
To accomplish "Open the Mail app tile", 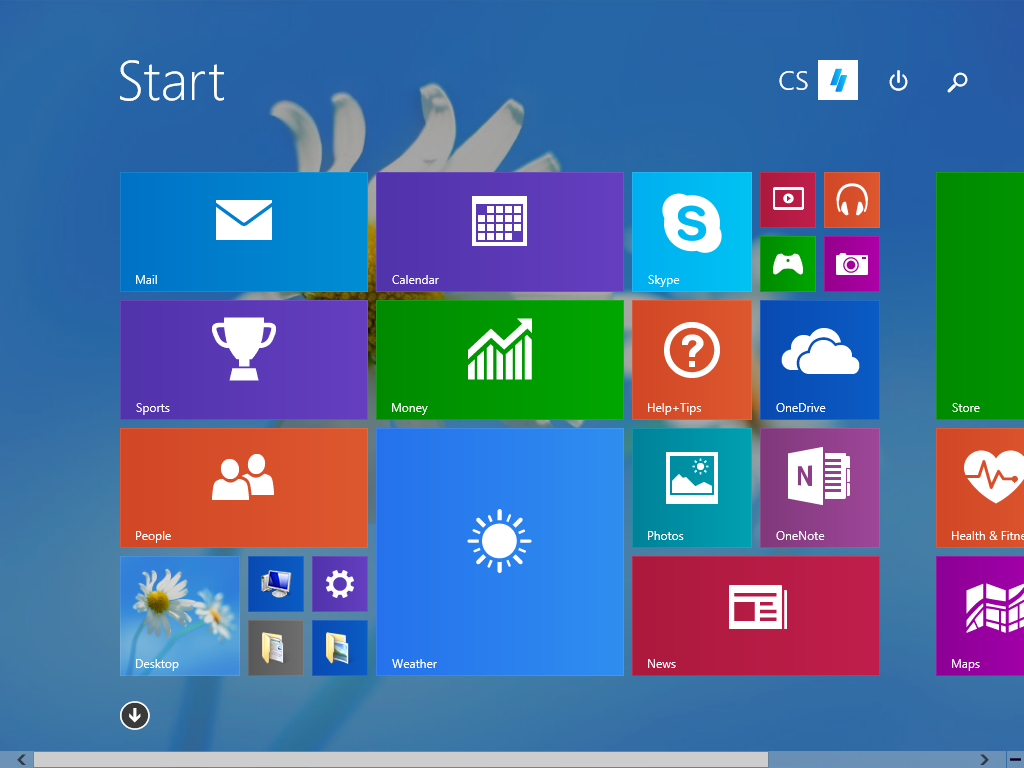I will point(243,231).
